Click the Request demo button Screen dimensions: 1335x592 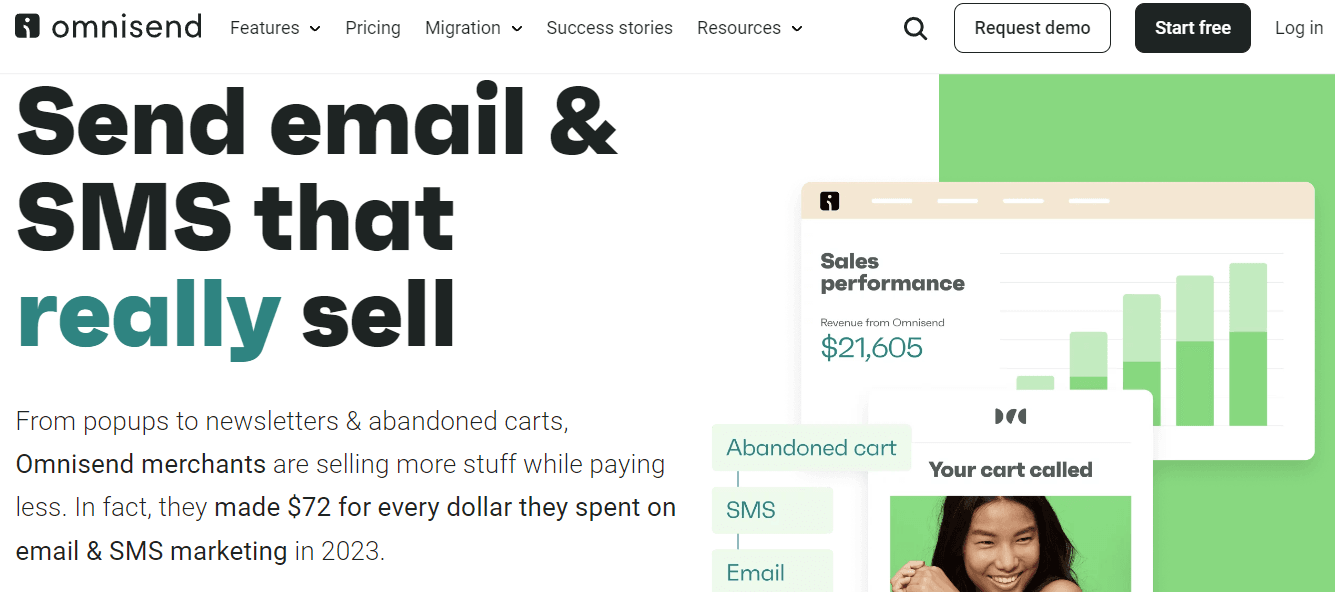tap(1032, 28)
